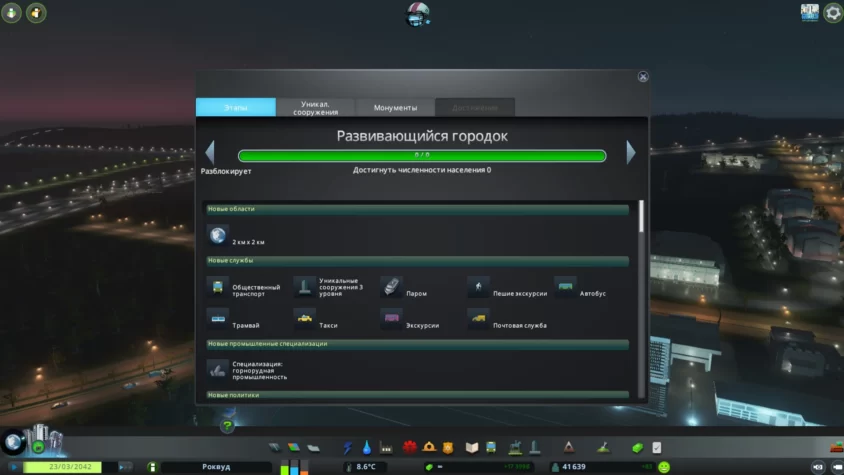Toggle play/pause simulation
This screenshot has height=475, width=844.
15,467
